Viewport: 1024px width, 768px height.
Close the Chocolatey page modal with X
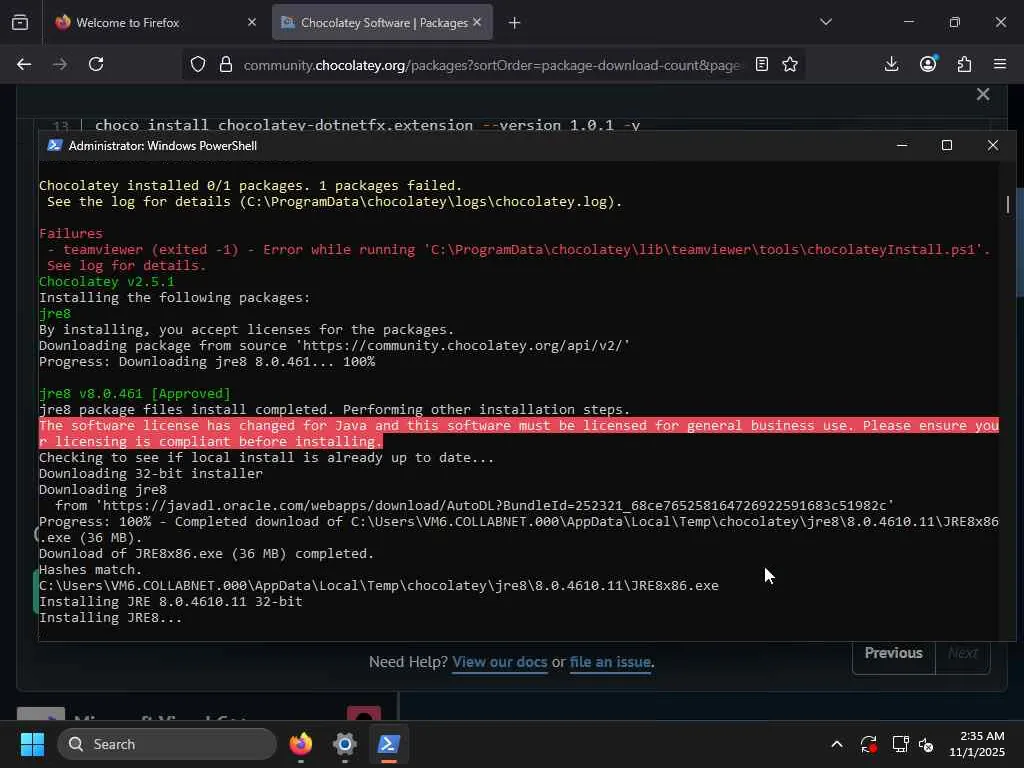[x=983, y=94]
